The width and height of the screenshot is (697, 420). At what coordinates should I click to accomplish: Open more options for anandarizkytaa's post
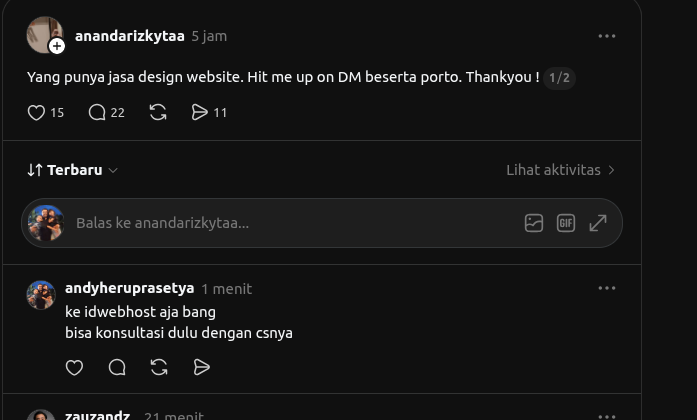point(607,36)
